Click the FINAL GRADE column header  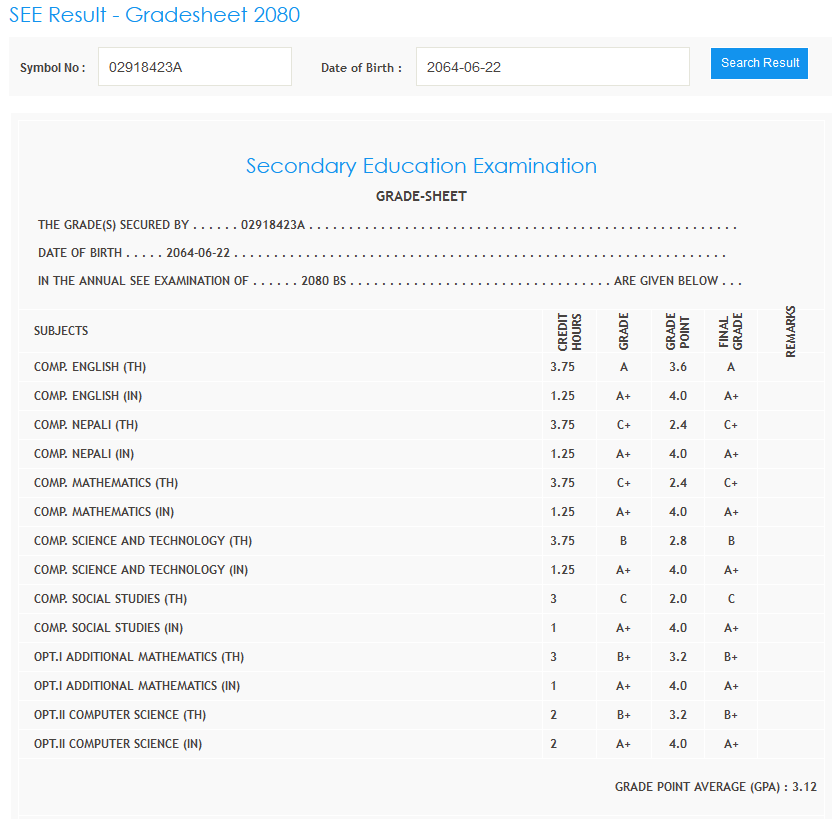pos(731,332)
